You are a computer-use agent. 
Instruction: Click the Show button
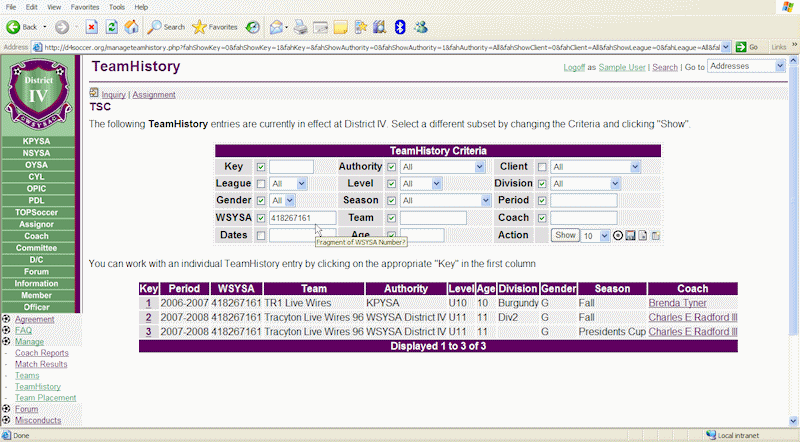coord(565,236)
